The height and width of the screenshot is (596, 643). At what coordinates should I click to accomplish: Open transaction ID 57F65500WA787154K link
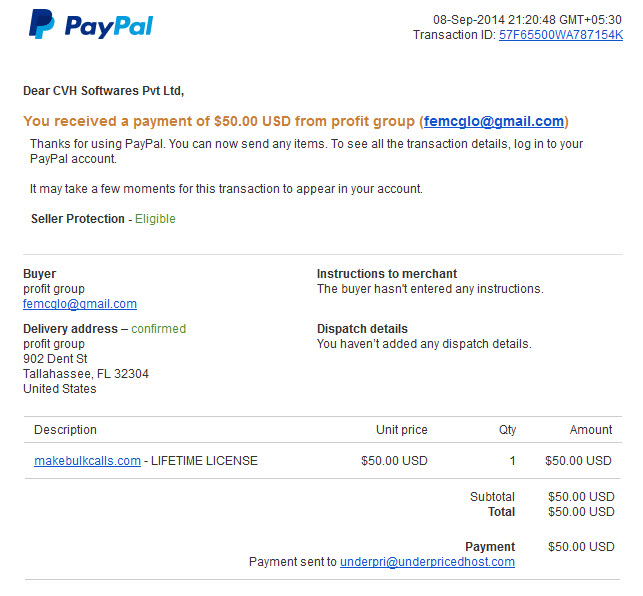coord(561,35)
